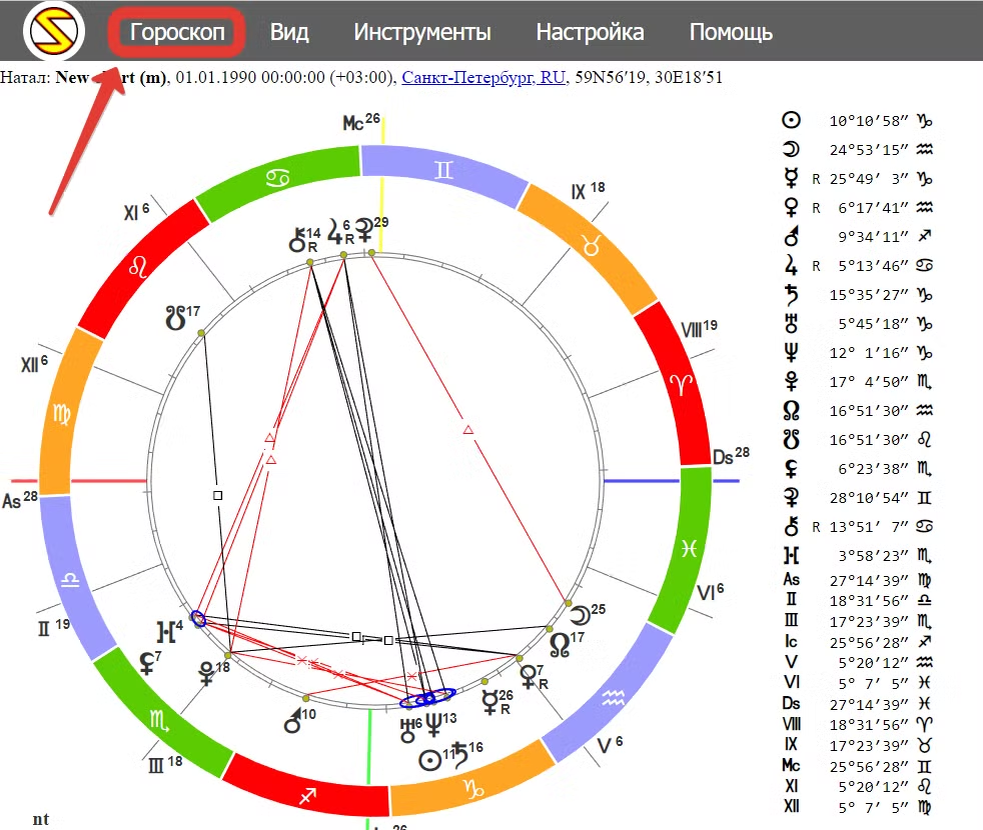Image resolution: width=983 pixels, height=830 pixels.
Task: Click the Uranus symbol in the planet table
Action: click(x=791, y=323)
